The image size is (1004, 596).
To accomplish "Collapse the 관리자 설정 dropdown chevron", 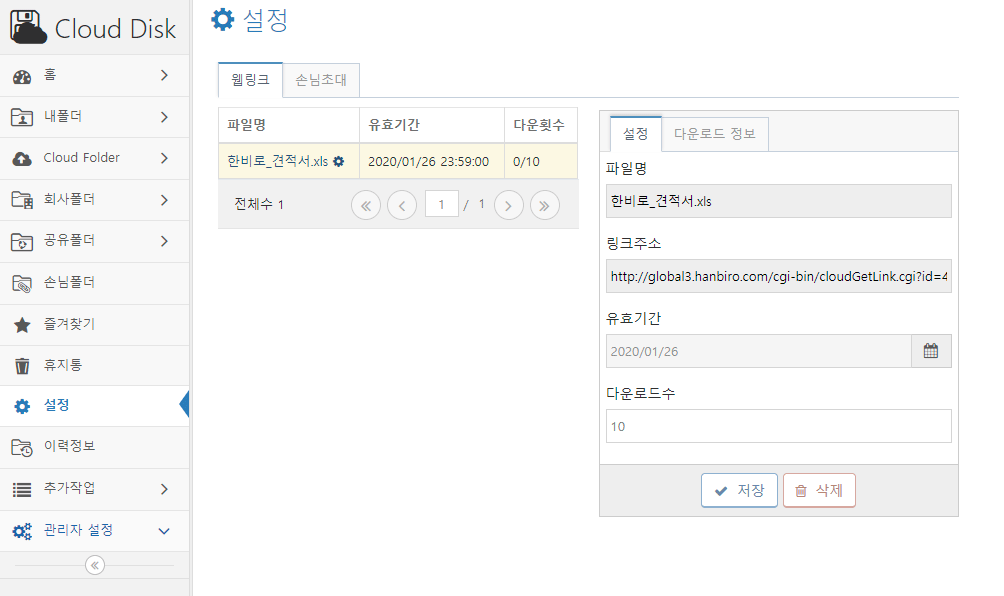I will (x=164, y=531).
